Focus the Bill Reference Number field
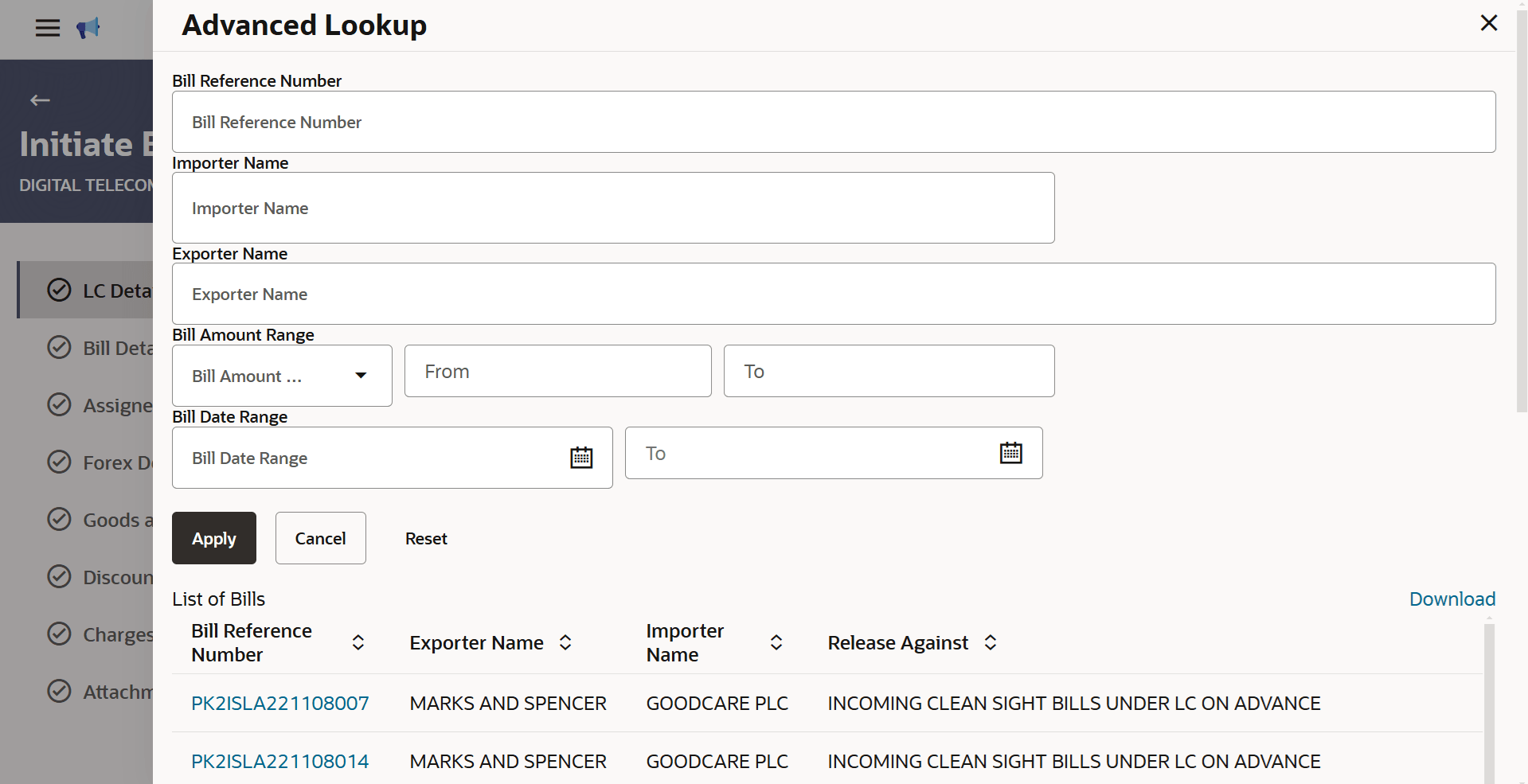The height and width of the screenshot is (784, 1528). (x=834, y=122)
